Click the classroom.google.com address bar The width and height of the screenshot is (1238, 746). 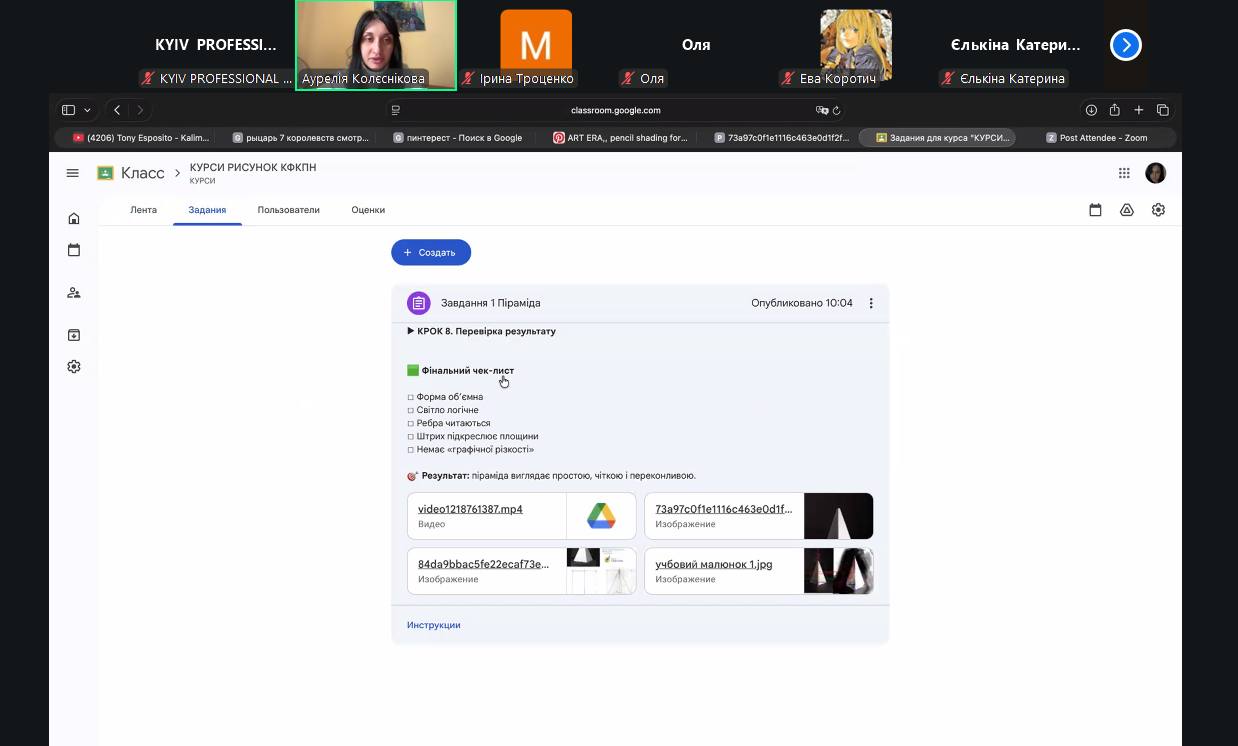coord(615,110)
